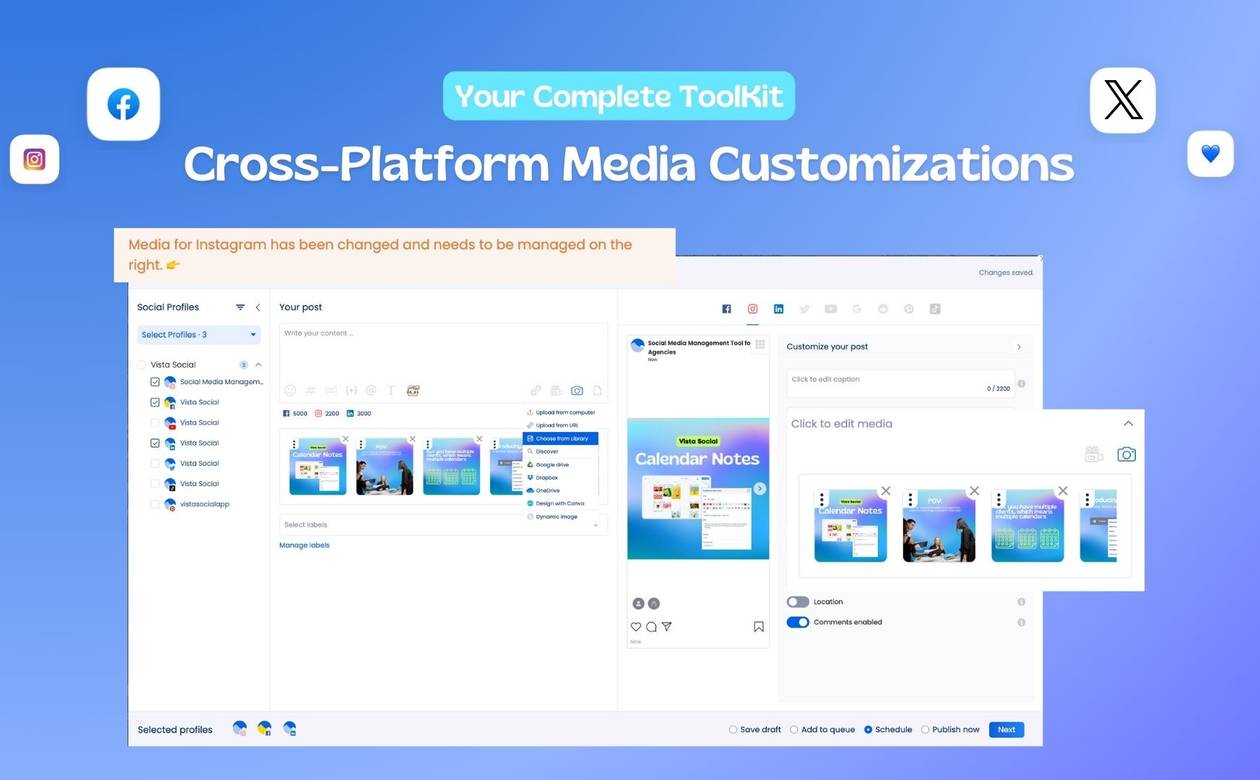Switch to the Instagram preview tab
The image size is (1260, 780).
(x=753, y=309)
